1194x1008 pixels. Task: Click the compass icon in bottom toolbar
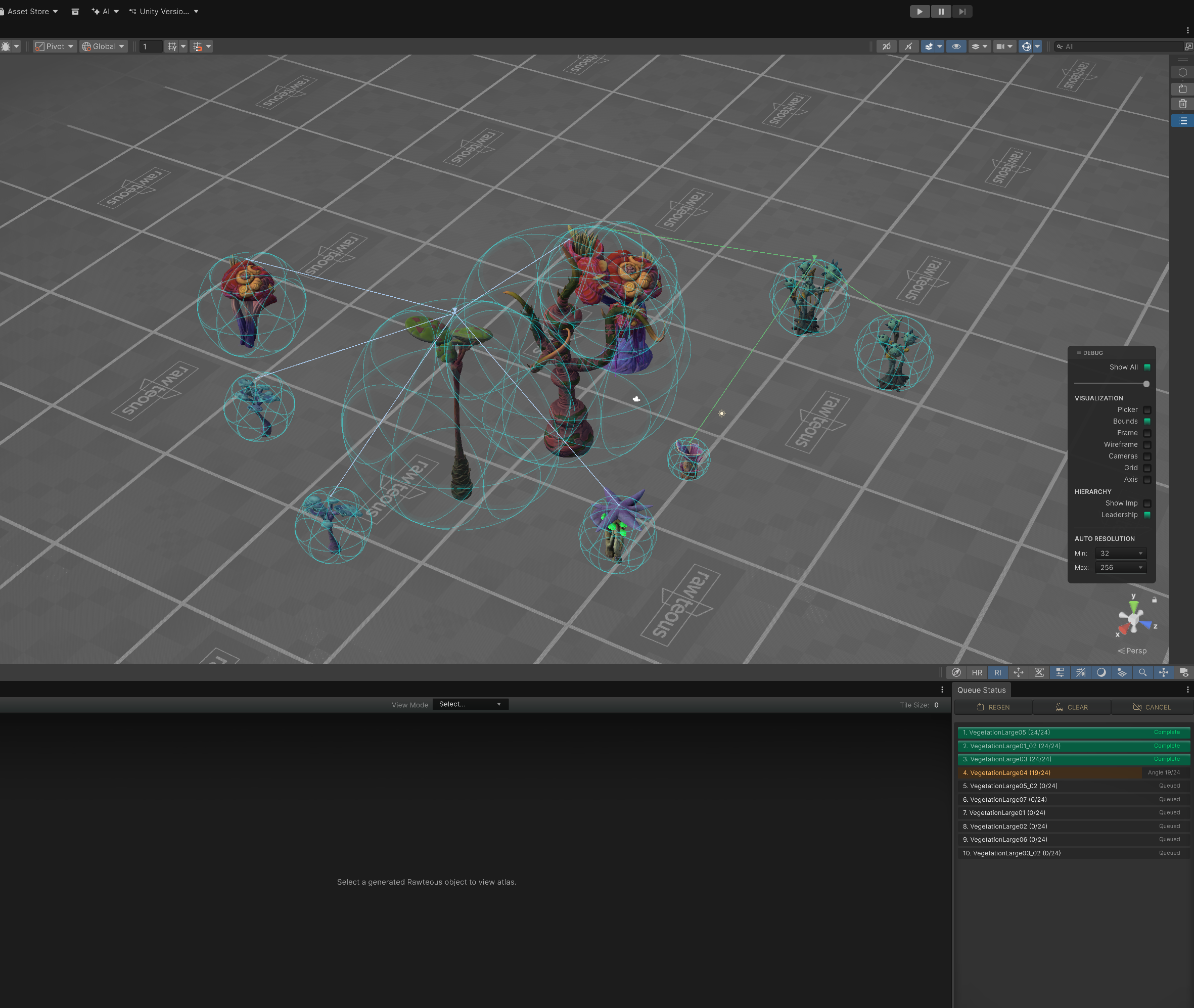[x=956, y=672]
